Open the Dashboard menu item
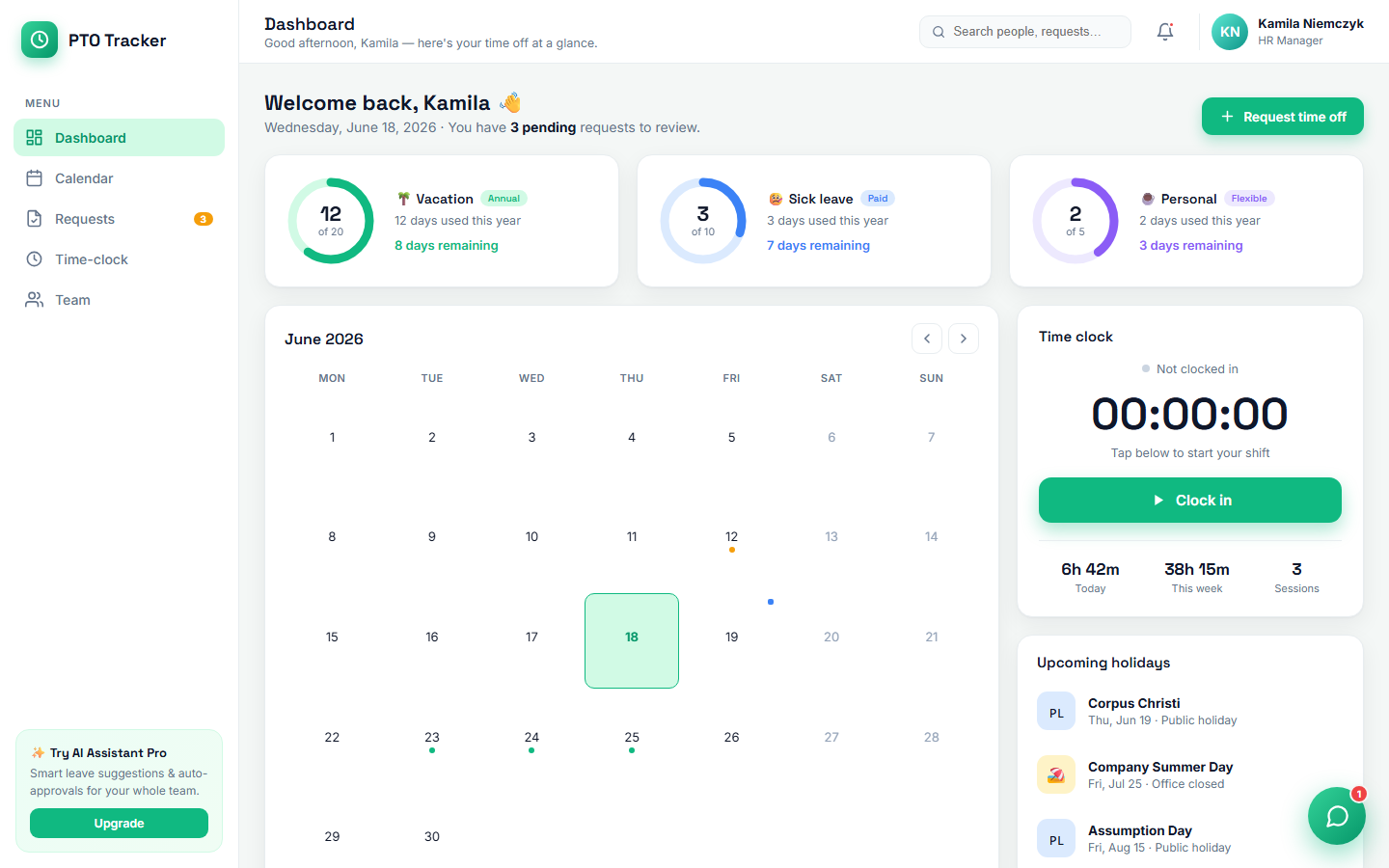Viewport: 1389px width, 868px height. pyautogui.click(x=119, y=138)
